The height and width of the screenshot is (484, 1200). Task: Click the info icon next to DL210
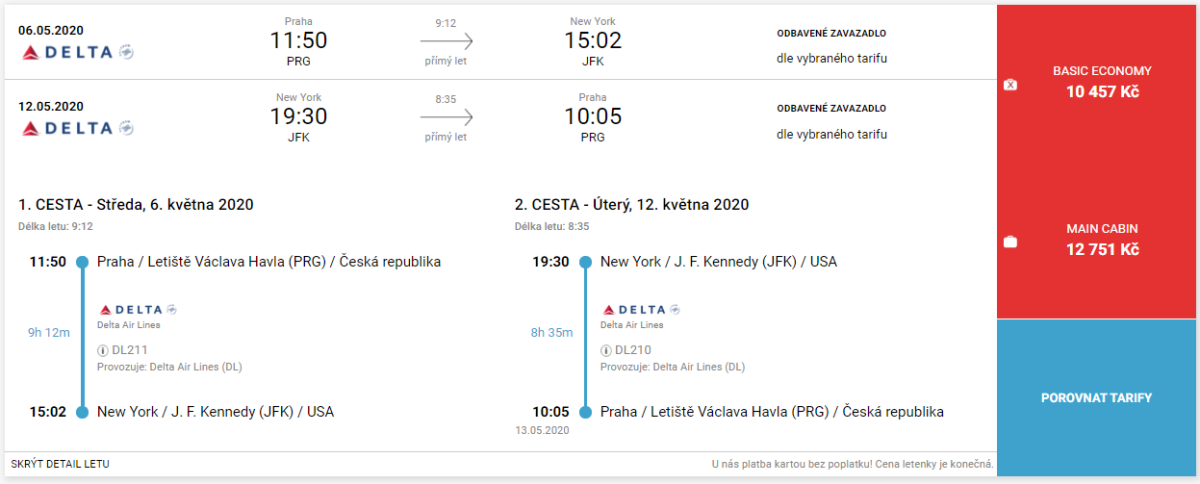[x=605, y=350]
